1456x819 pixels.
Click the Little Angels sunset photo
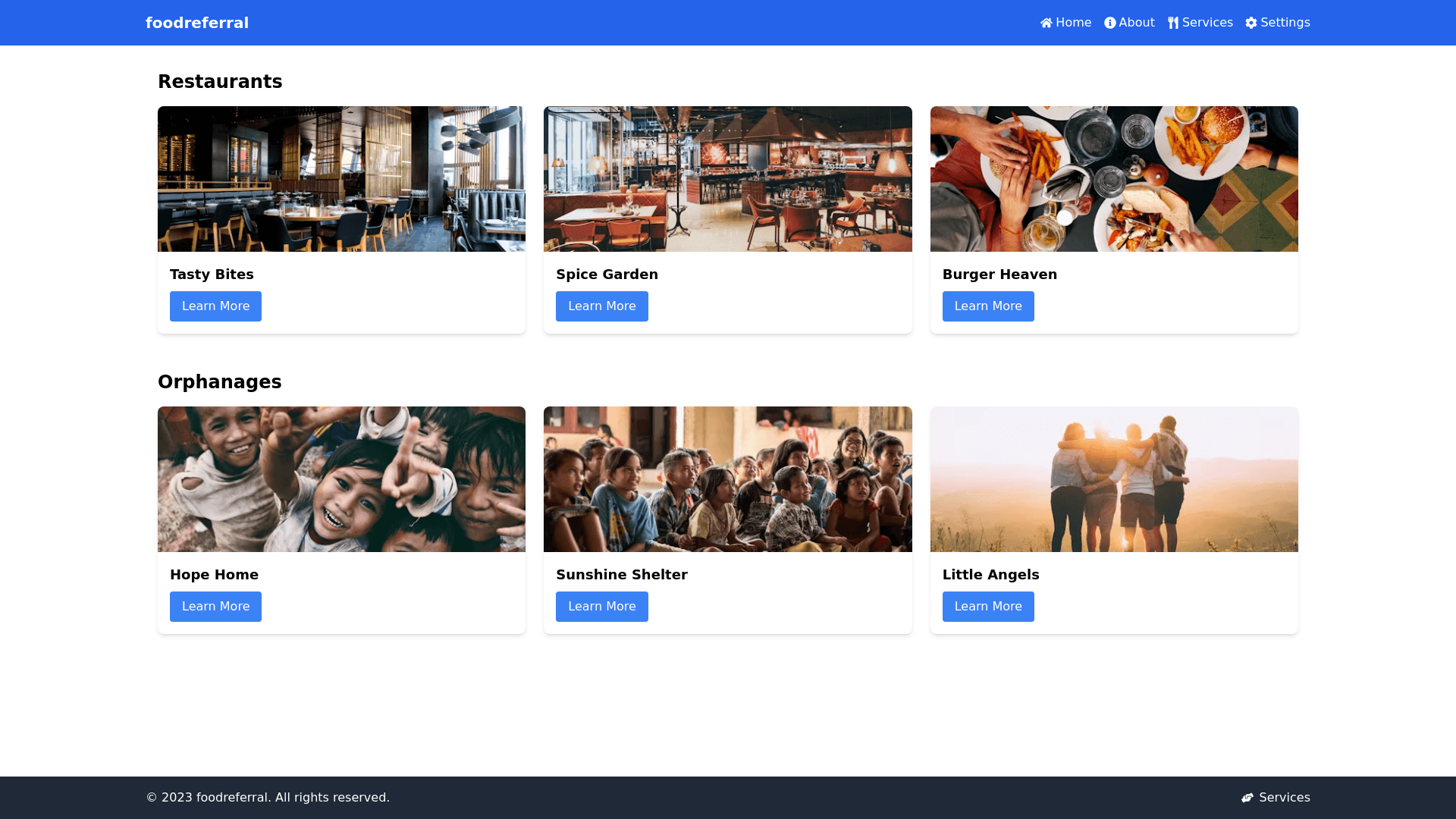(x=1113, y=479)
